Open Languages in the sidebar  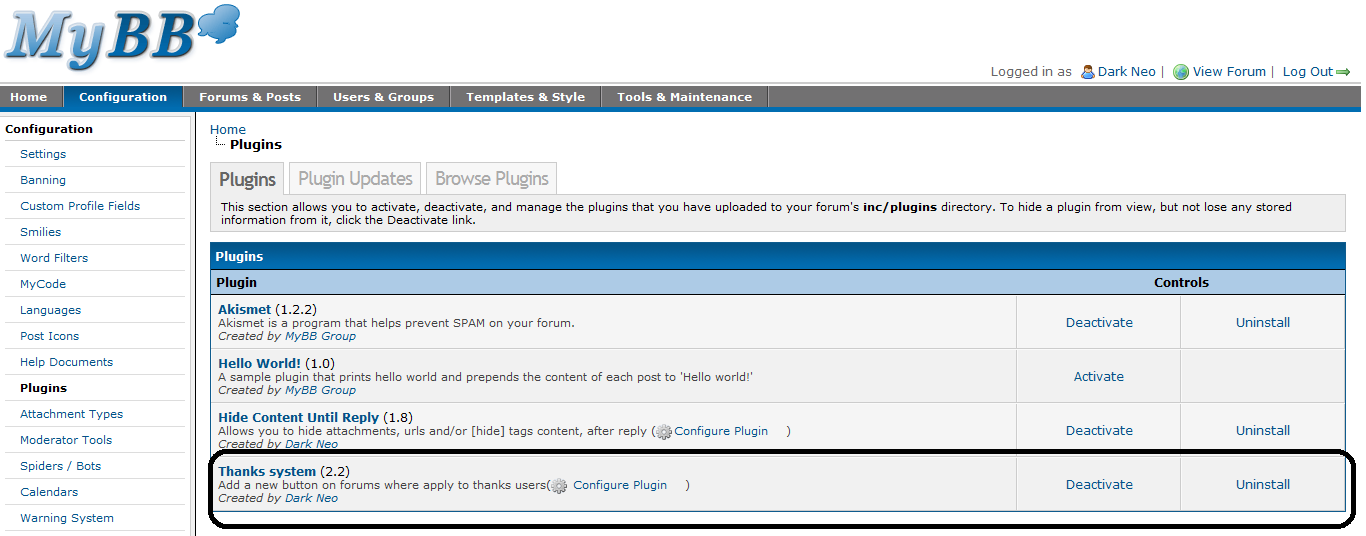point(51,310)
